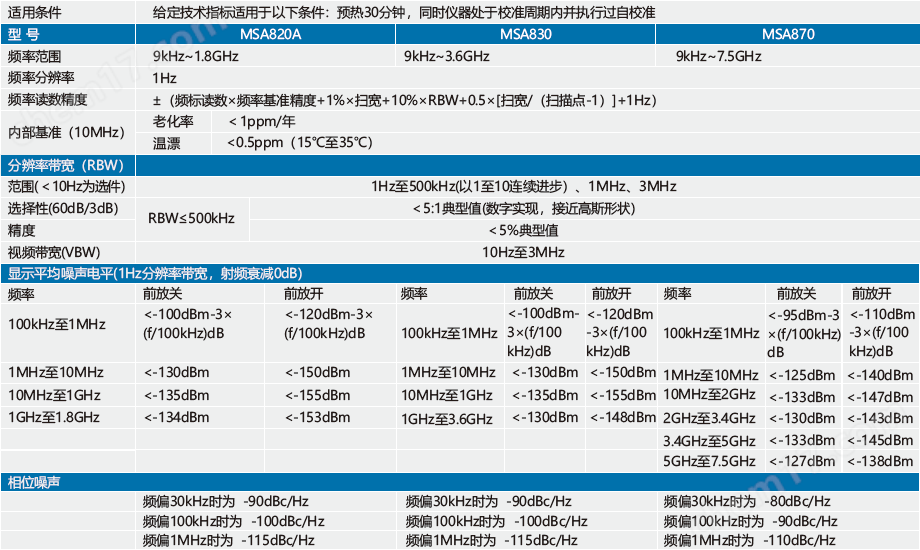Click the 2GHz至3.4GHz frequency row label
Image resolution: width=920 pixels, height=550 pixels.
[709, 419]
